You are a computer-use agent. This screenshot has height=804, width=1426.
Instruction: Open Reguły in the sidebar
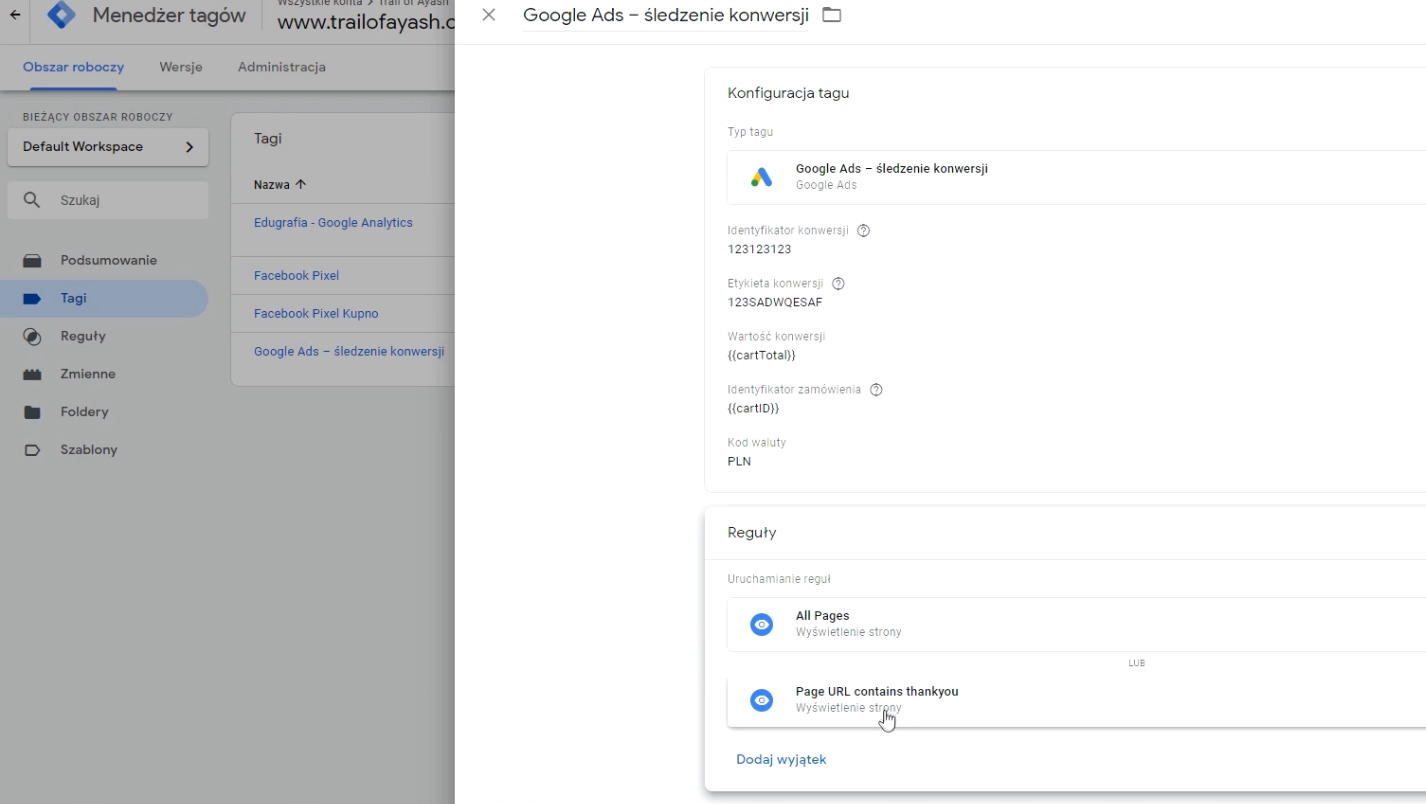83,336
